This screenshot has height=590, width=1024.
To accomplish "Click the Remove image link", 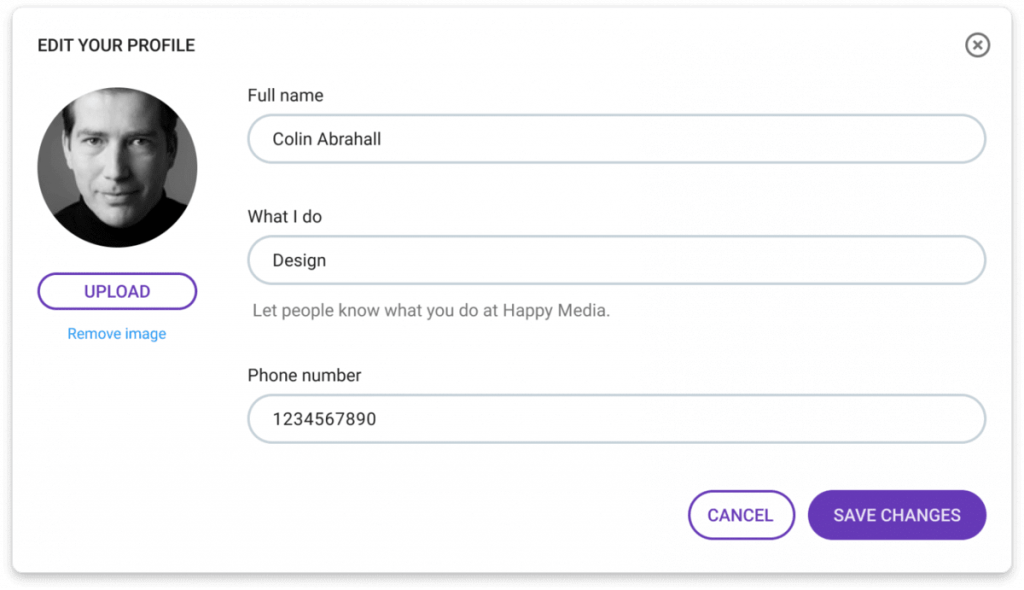I will (x=117, y=334).
